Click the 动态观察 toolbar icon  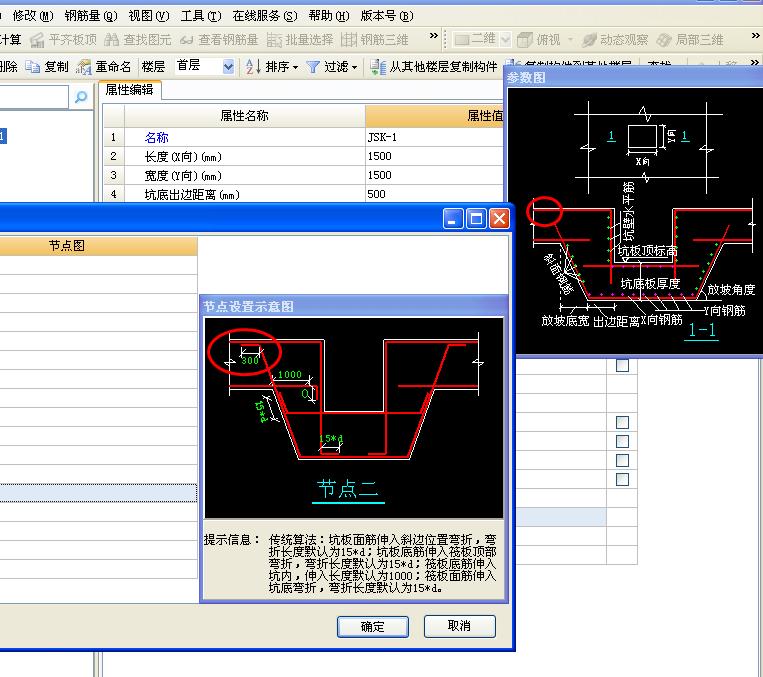point(589,40)
